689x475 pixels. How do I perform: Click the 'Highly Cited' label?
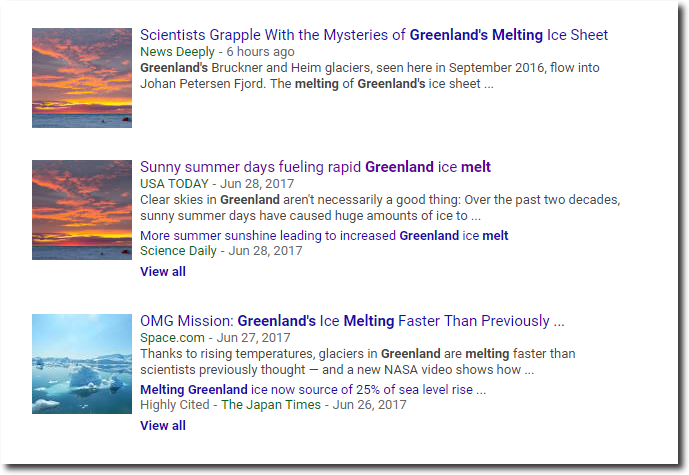click(175, 405)
